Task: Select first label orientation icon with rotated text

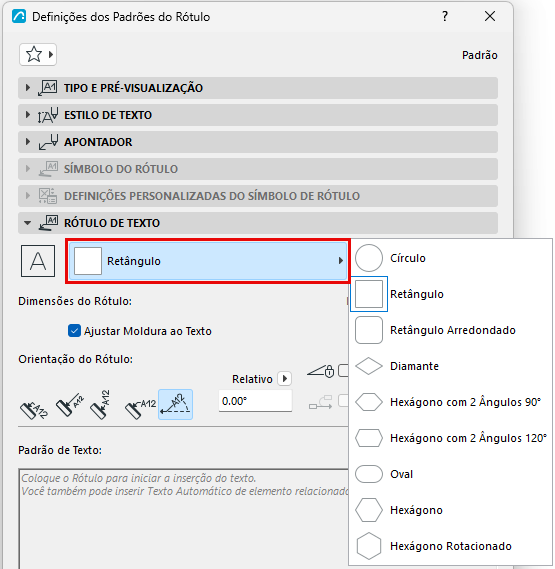Action: tap(34, 410)
